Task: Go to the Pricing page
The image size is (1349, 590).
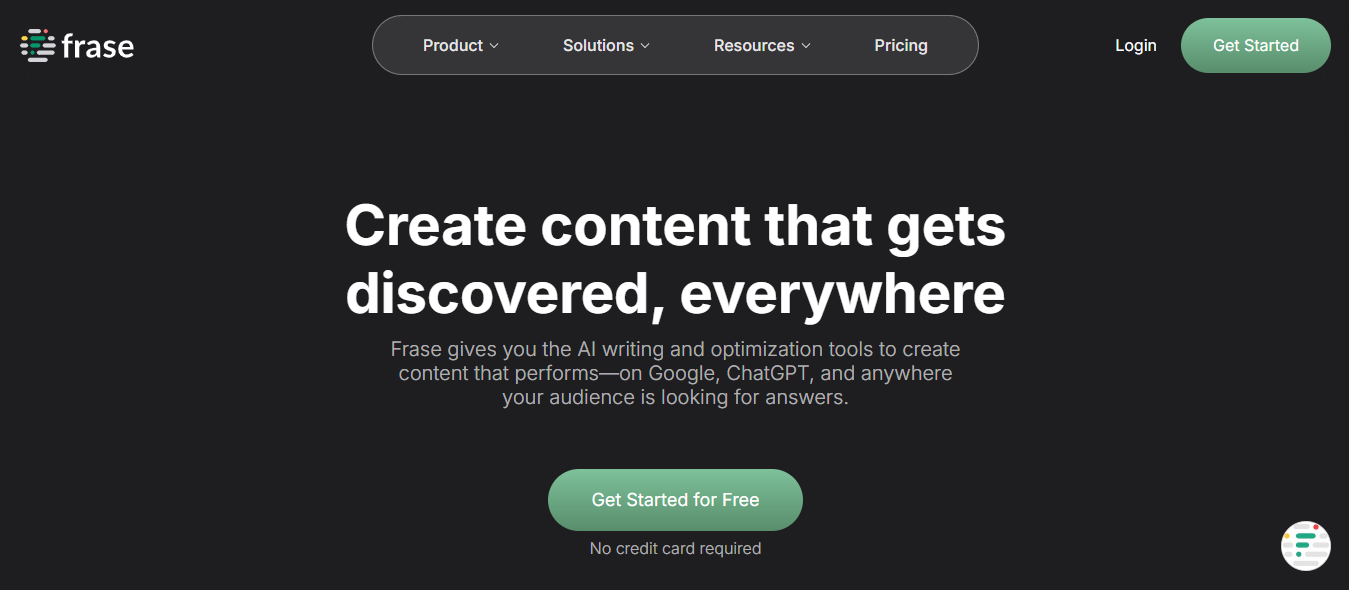Action: [901, 46]
